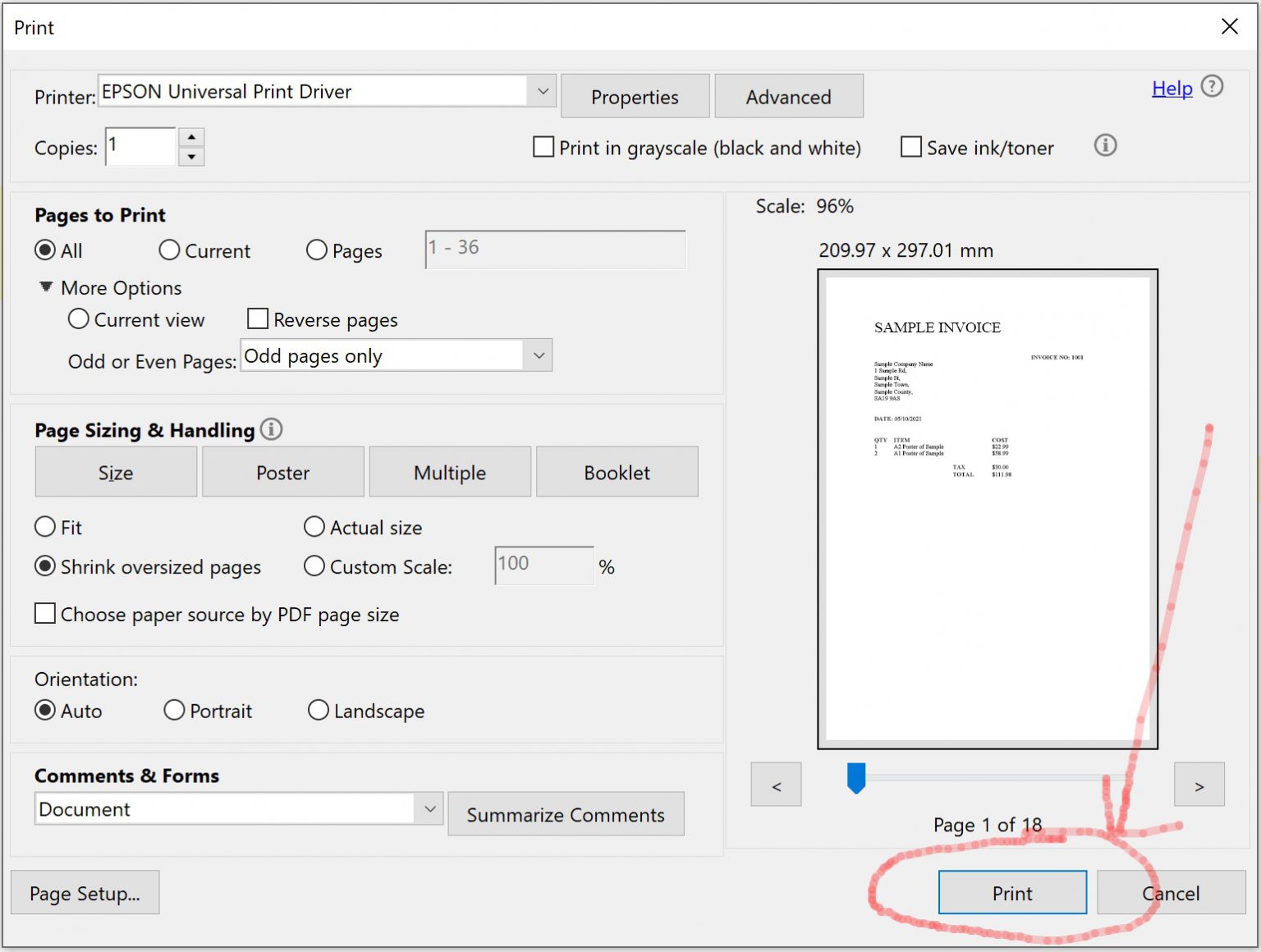This screenshot has height=952, width=1261.
Task: Increase copies using the up arrow
Action: coord(191,137)
